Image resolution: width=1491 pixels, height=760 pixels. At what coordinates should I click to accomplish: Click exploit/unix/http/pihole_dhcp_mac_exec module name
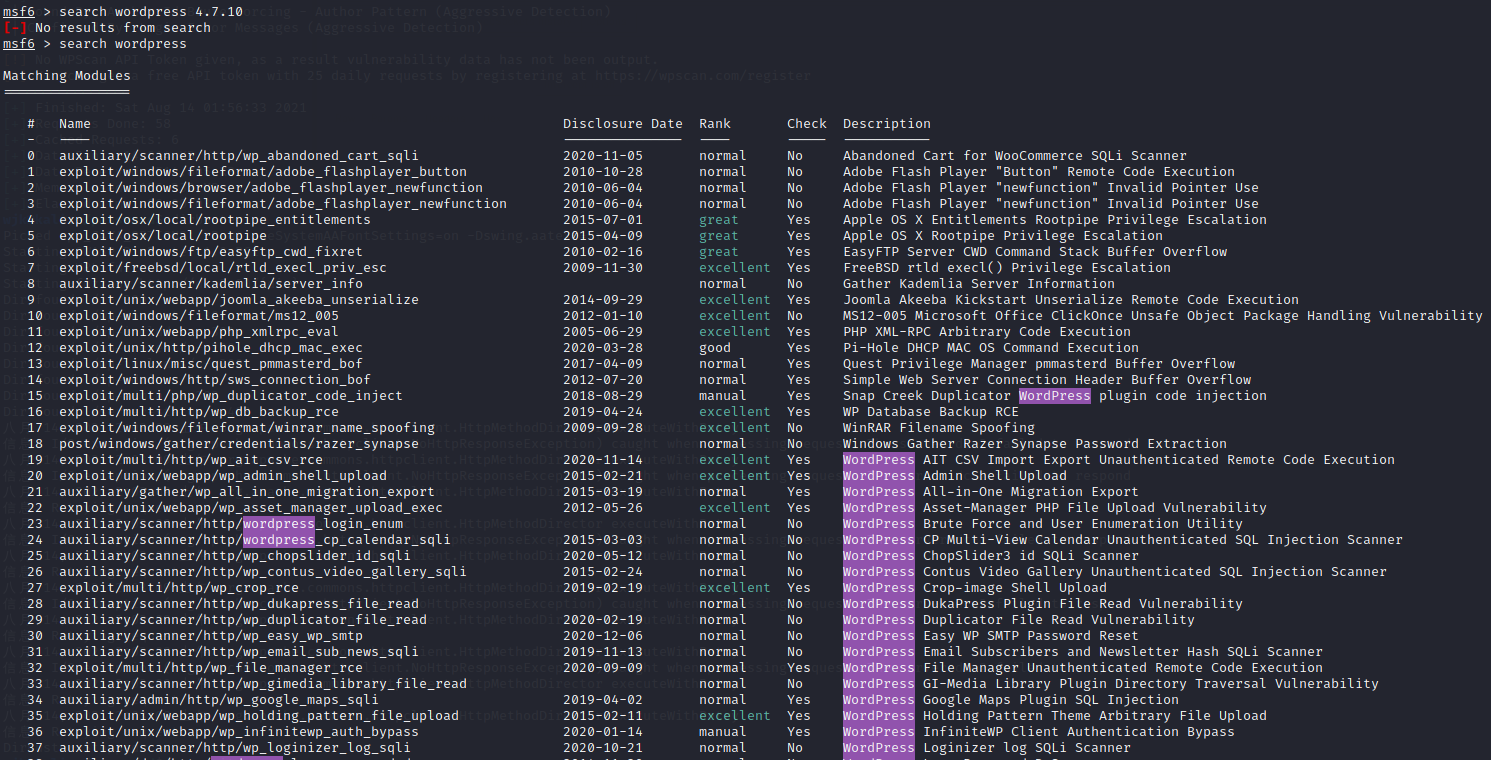[211, 348]
